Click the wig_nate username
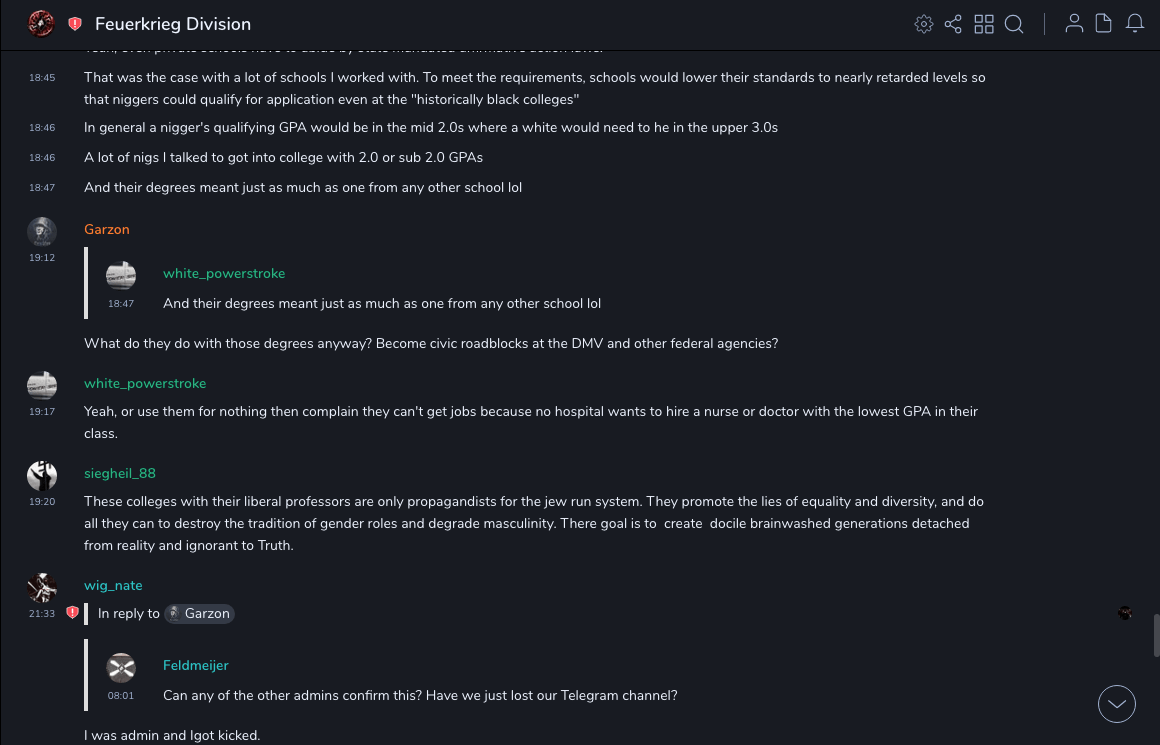The image size is (1160, 745). coord(113,585)
